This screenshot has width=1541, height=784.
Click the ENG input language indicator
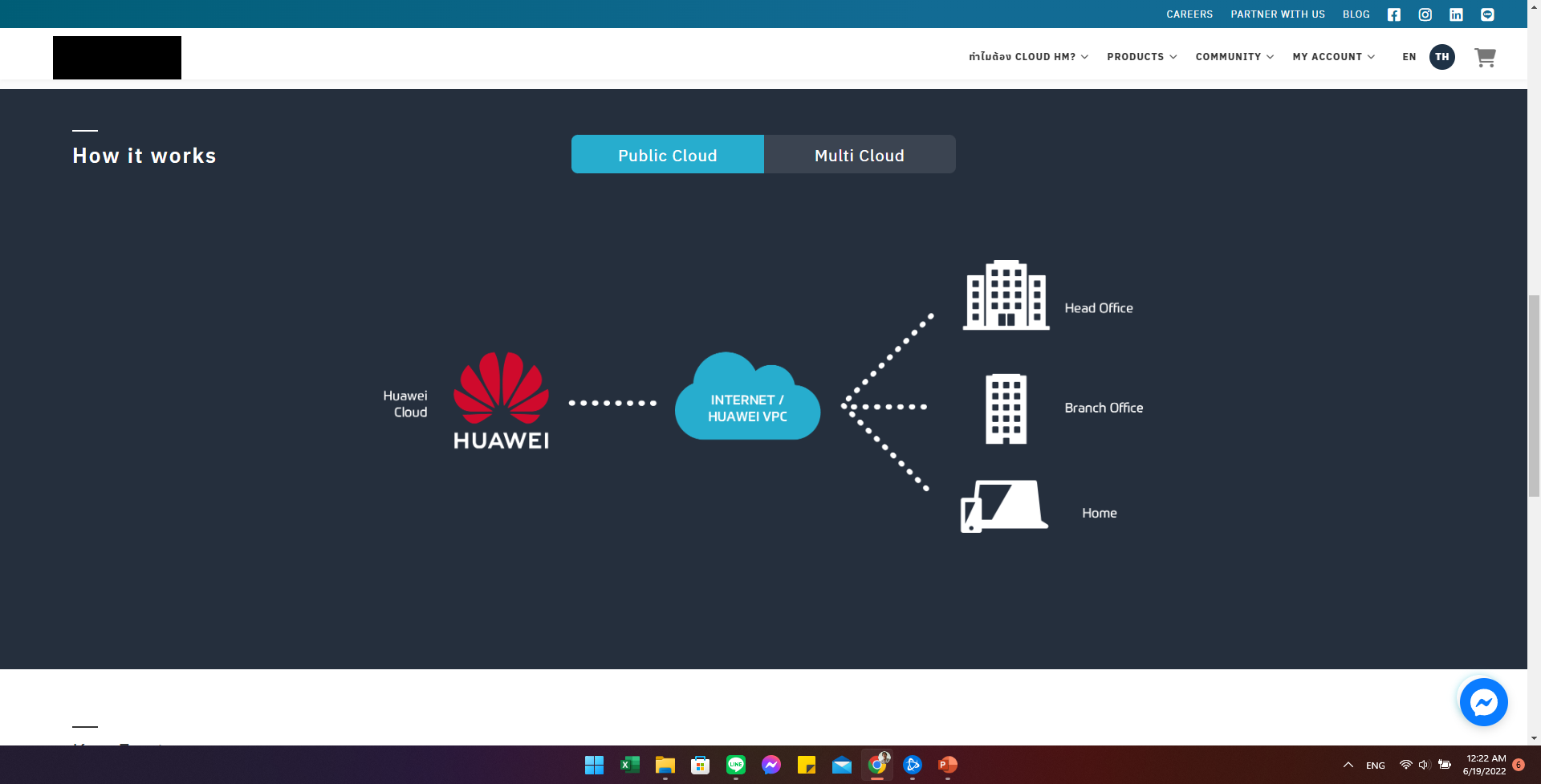(x=1376, y=766)
